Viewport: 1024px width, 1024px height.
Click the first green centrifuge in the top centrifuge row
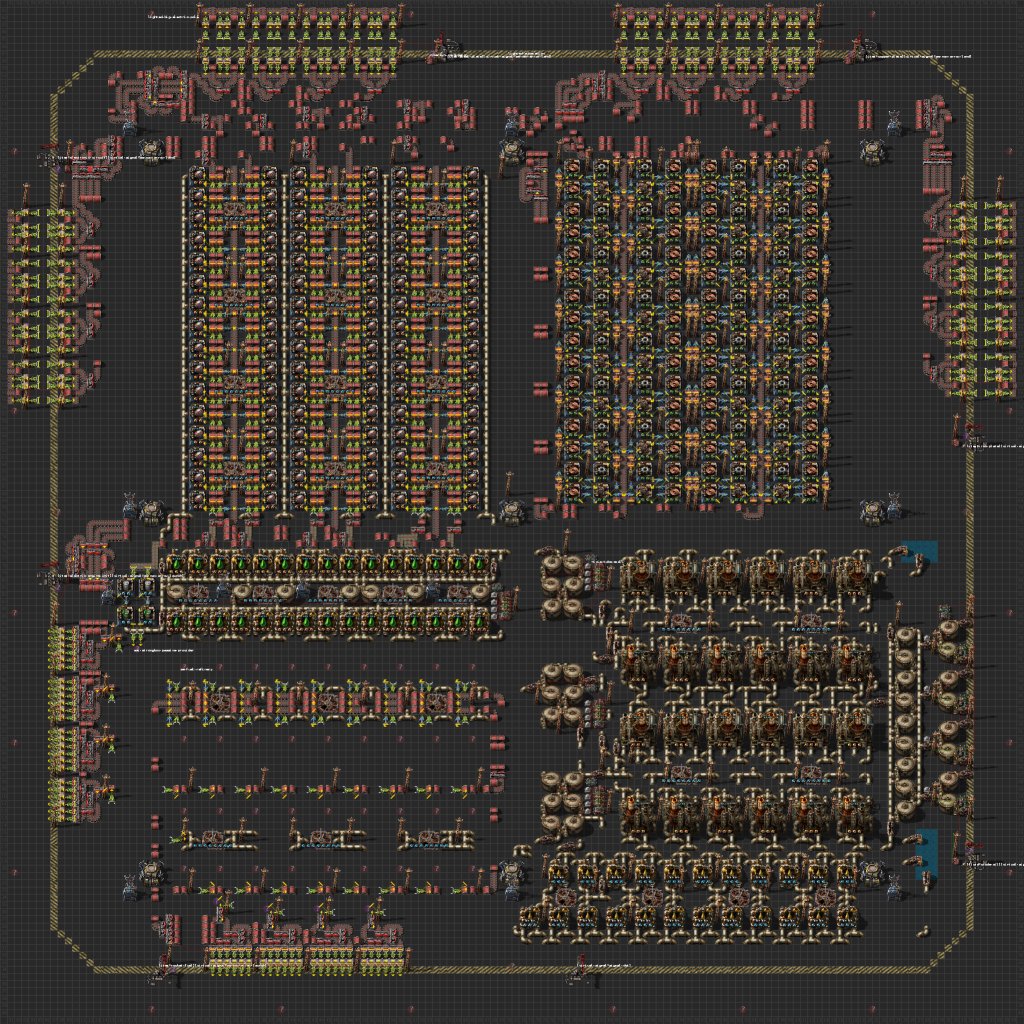(177, 562)
